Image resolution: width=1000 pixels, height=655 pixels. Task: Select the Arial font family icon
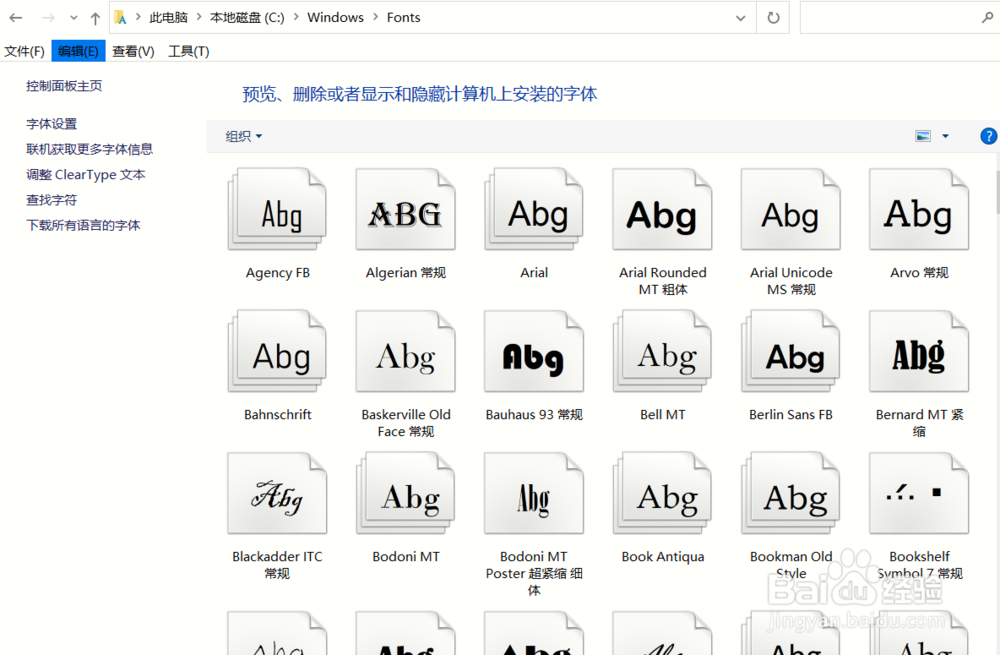click(x=534, y=209)
